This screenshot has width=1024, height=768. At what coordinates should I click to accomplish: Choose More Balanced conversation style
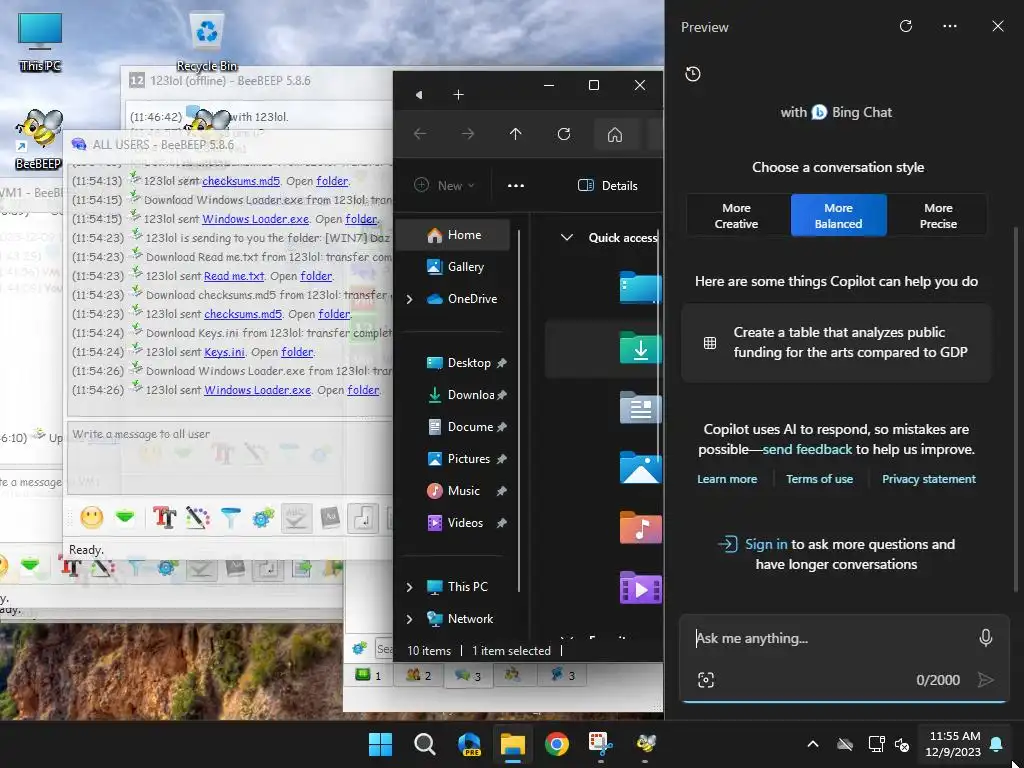click(839, 216)
